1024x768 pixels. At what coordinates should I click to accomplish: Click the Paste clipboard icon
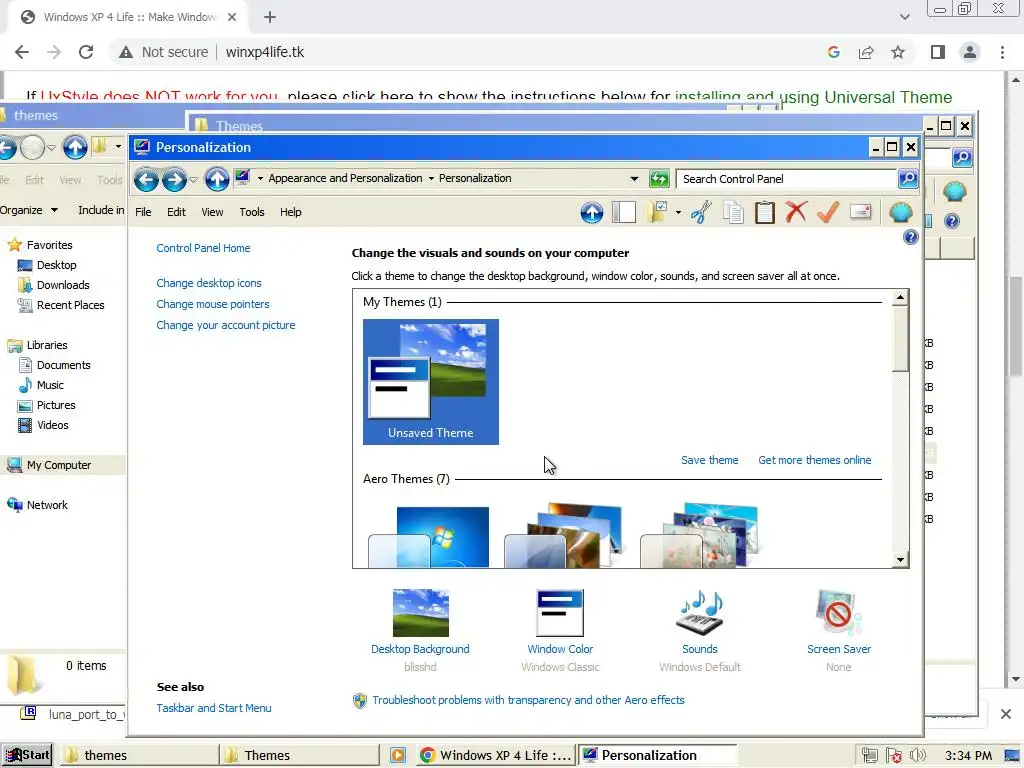point(764,212)
